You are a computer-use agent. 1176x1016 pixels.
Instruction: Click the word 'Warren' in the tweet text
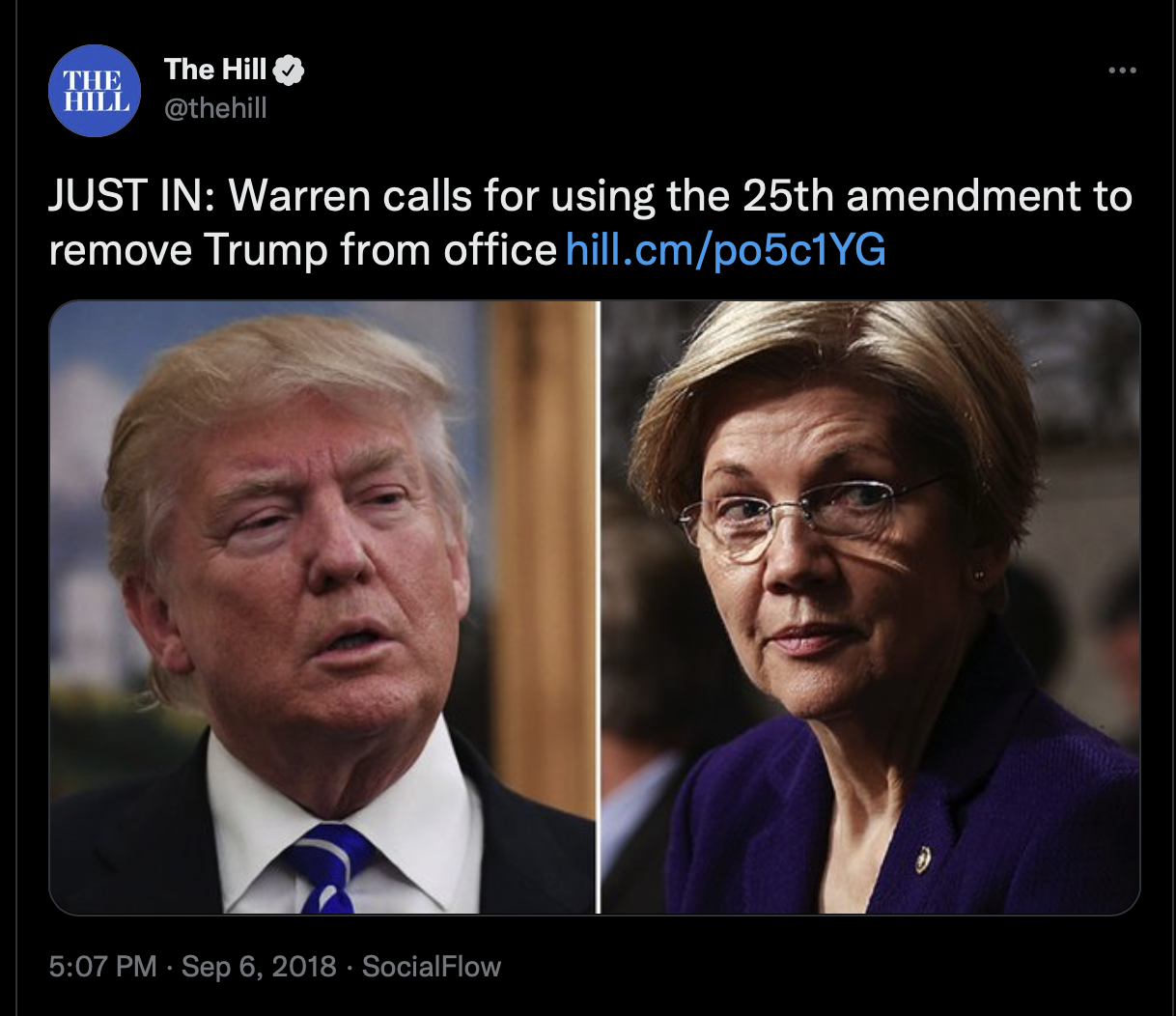299,196
